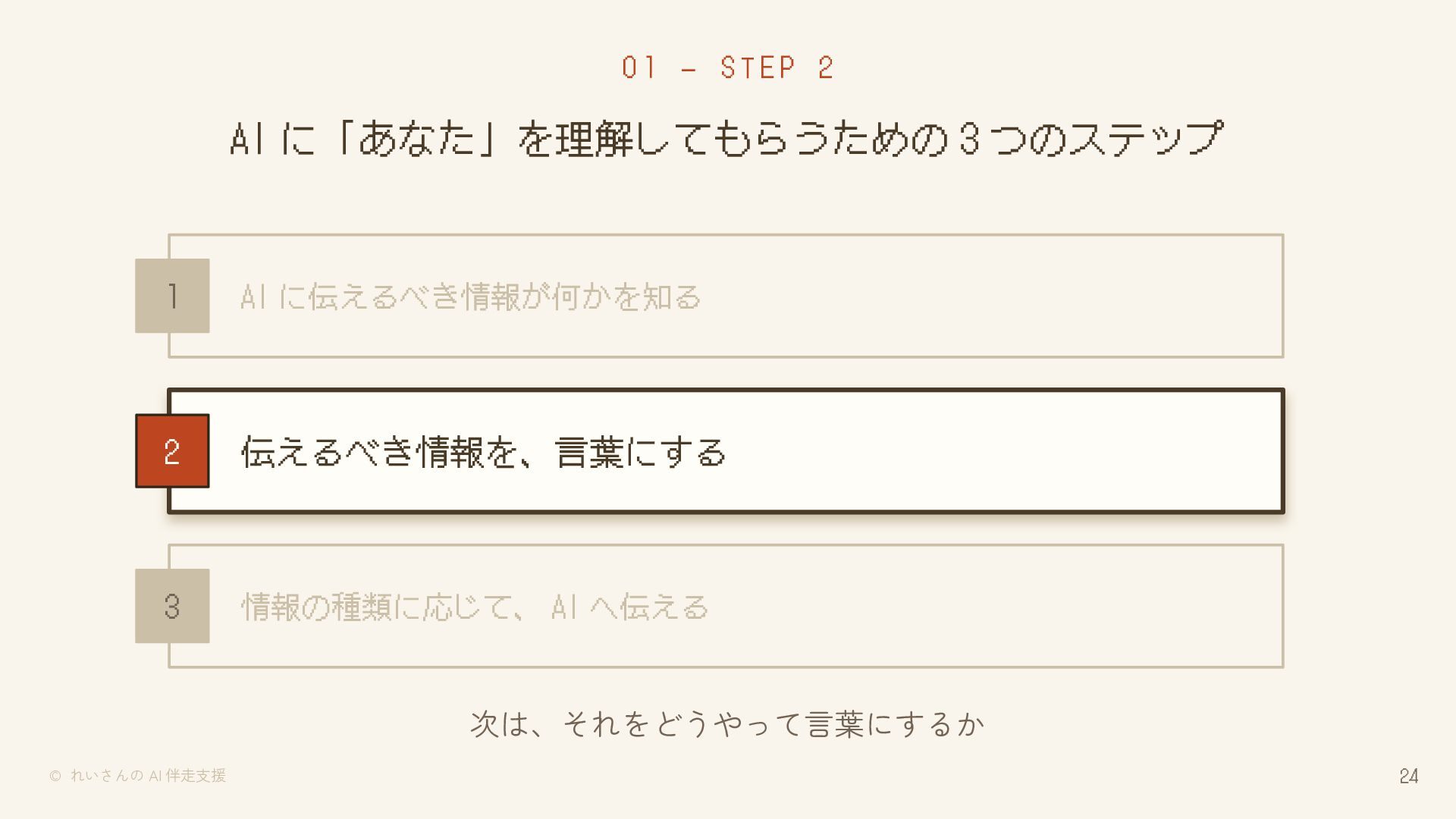Click text '伝えるべき情報を、言葉にする'
Image resolution: width=1456 pixels, height=819 pixels.
click(483, 452)
